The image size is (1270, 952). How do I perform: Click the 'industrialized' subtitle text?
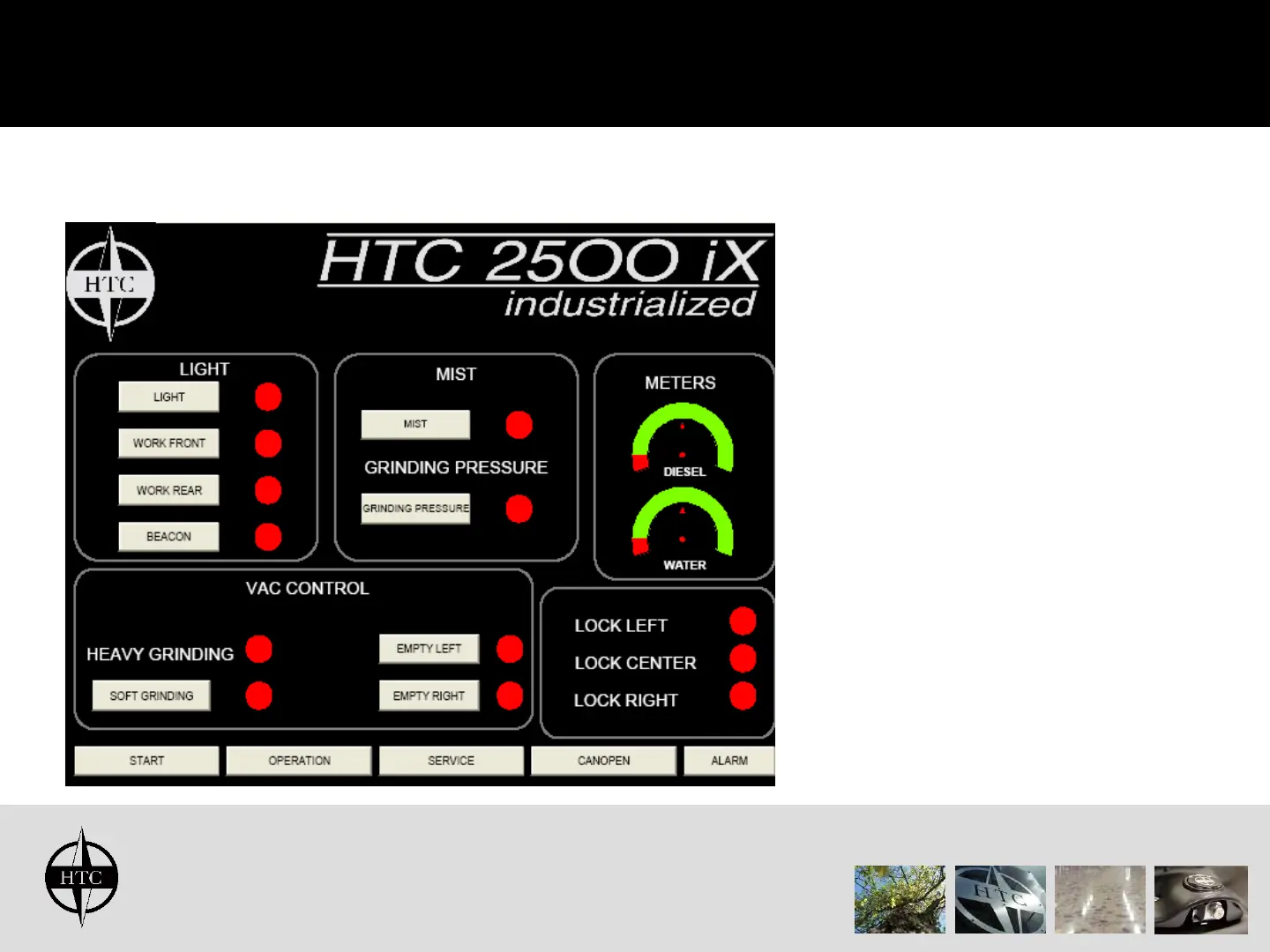630,304
